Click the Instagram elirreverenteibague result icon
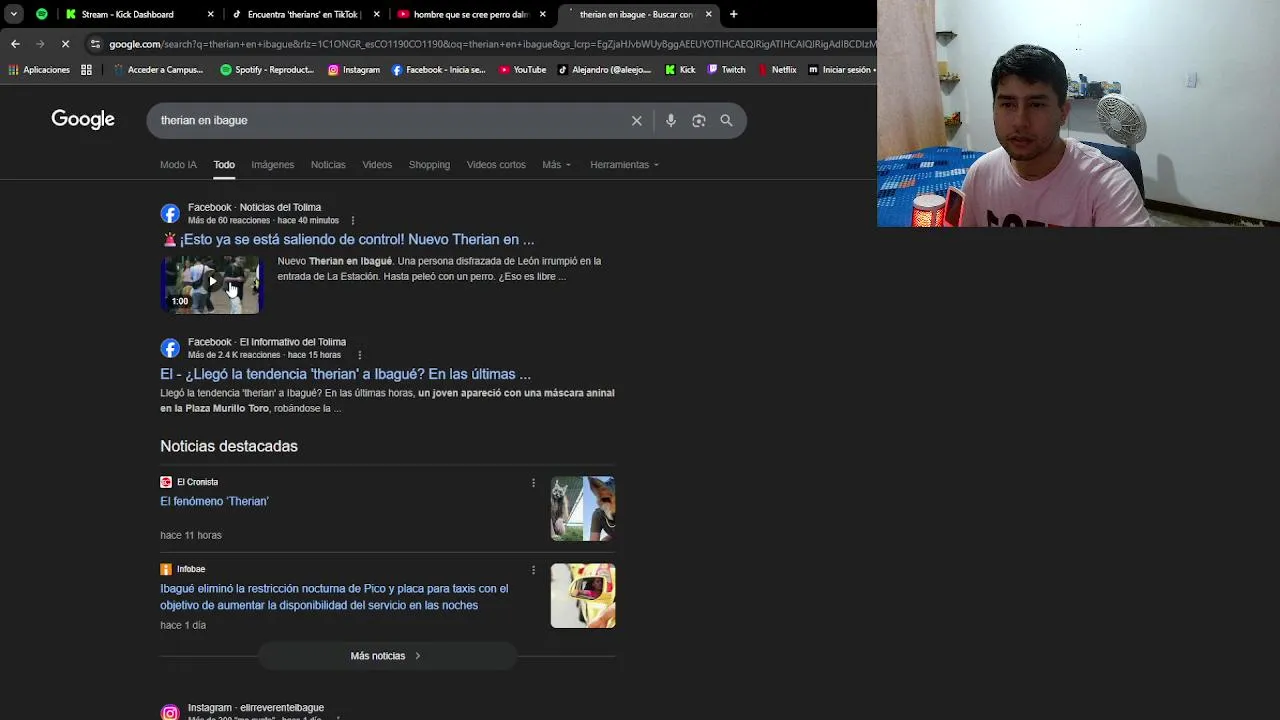Viewport: 1280px width, 720px height. [170, 712]
